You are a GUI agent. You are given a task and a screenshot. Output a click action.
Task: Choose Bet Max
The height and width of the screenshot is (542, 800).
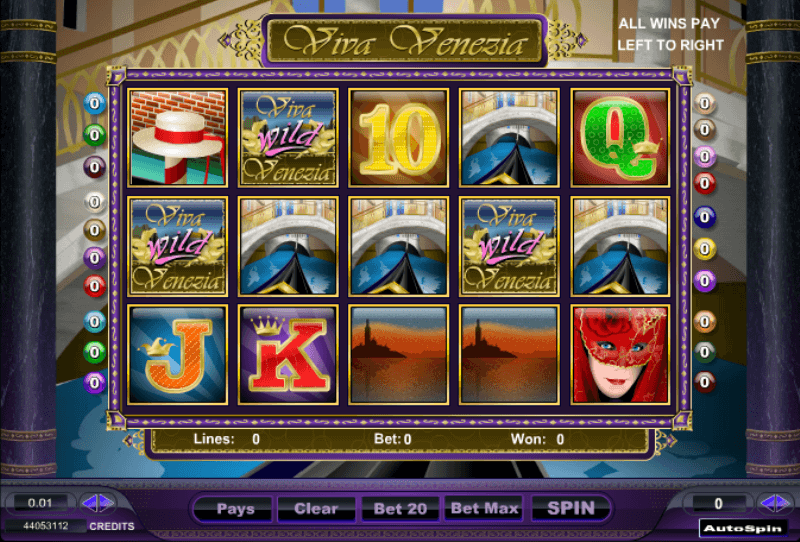click(x=484, y=508)
